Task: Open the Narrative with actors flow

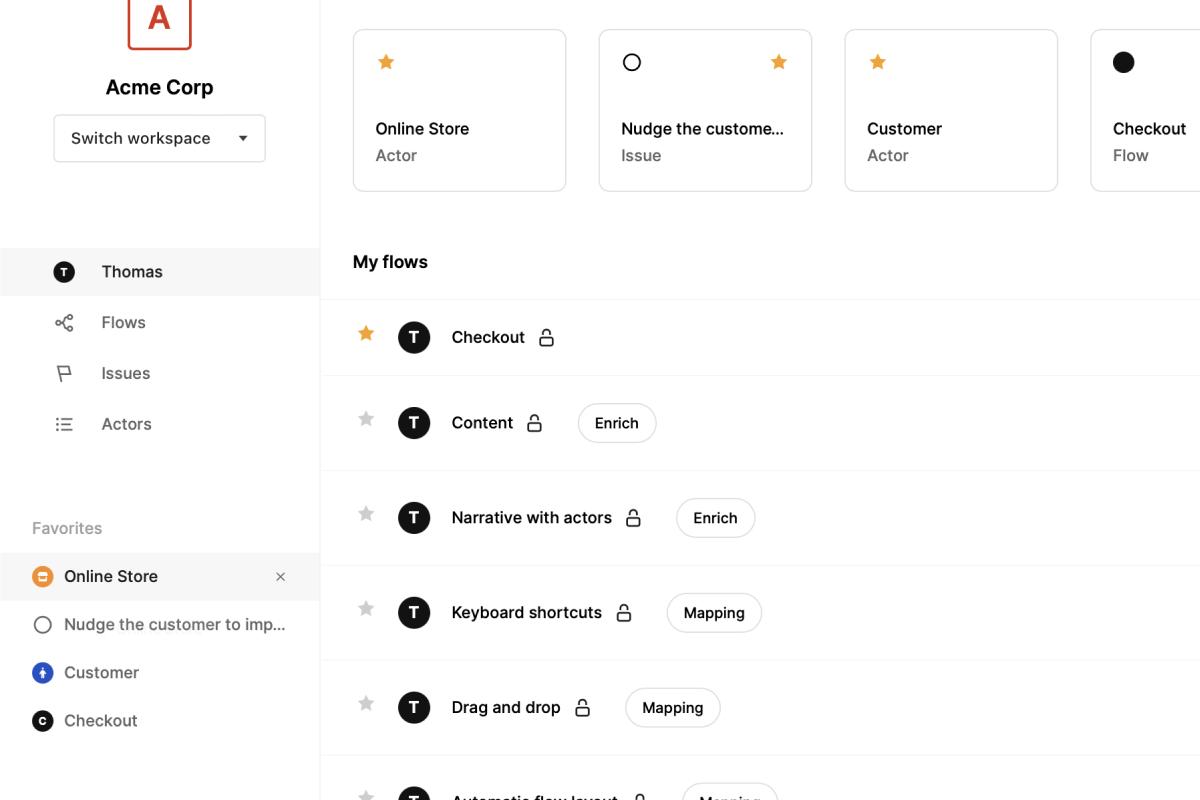Action: point(531,518)
